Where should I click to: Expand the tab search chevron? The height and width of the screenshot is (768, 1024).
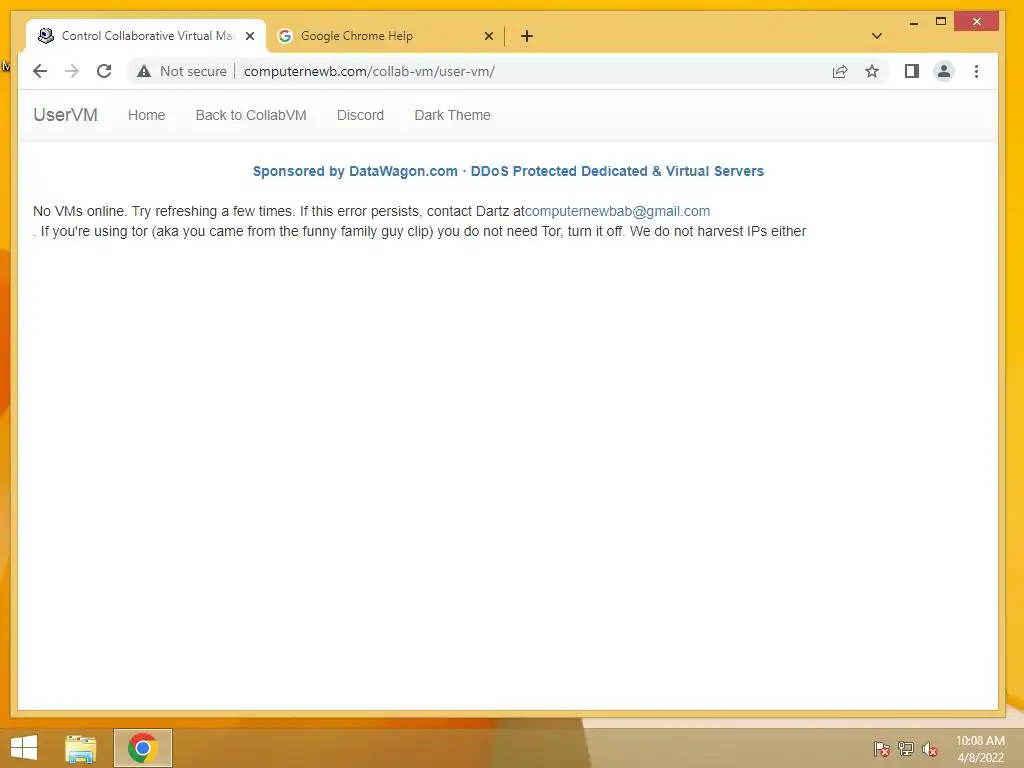877,36
